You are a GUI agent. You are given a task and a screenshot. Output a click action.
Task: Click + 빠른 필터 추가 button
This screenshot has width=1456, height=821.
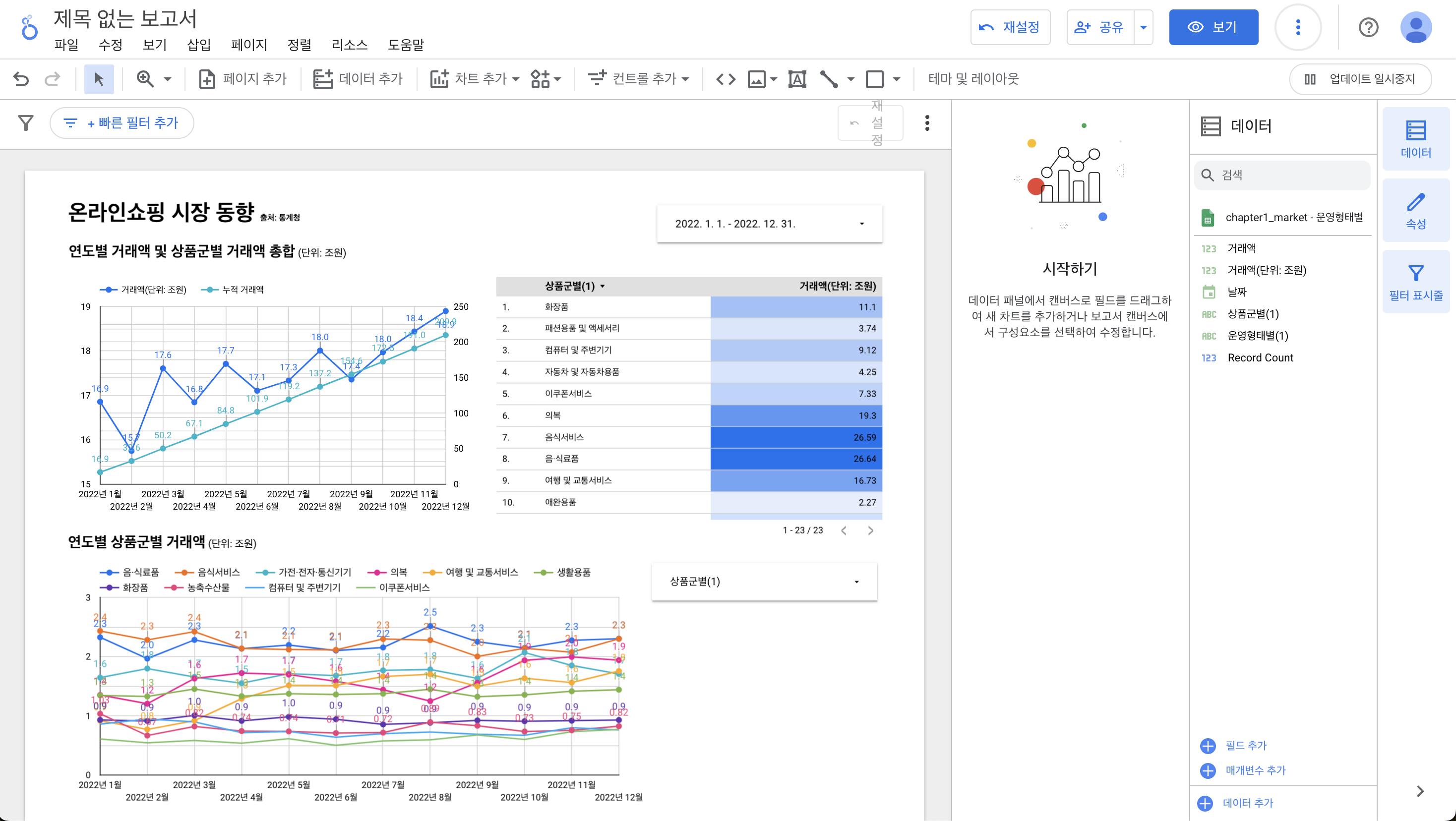coord(122,122)
